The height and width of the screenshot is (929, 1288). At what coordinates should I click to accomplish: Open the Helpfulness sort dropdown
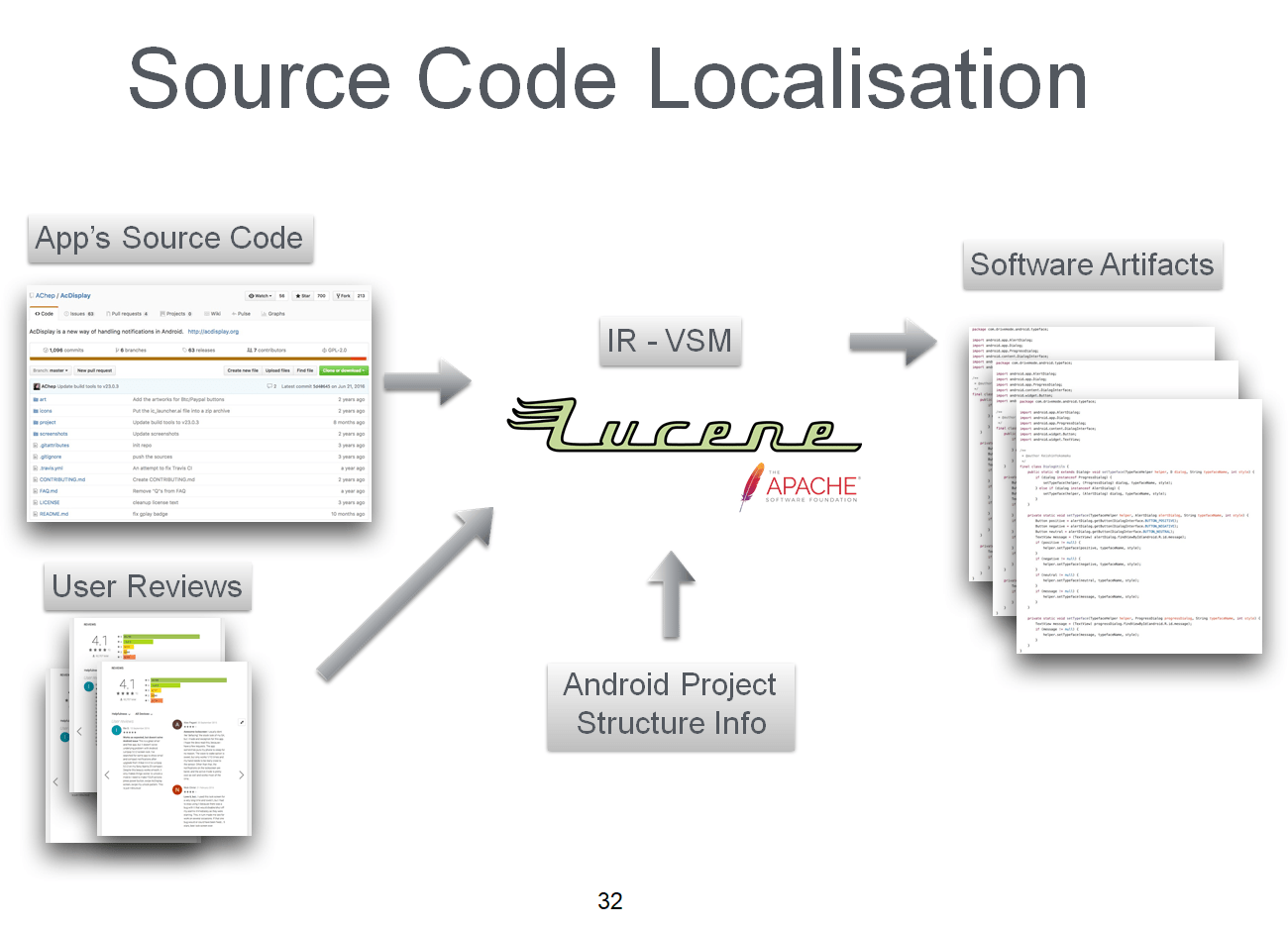(120, 713)
